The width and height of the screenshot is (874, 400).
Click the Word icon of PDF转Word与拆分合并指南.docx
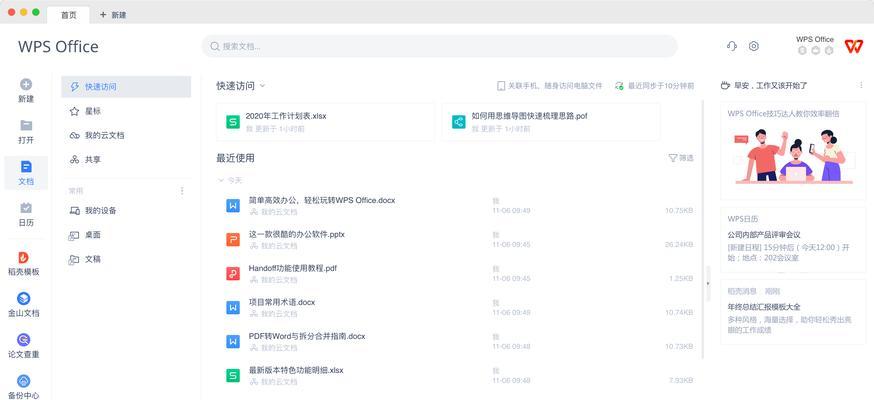pos(233,342)
